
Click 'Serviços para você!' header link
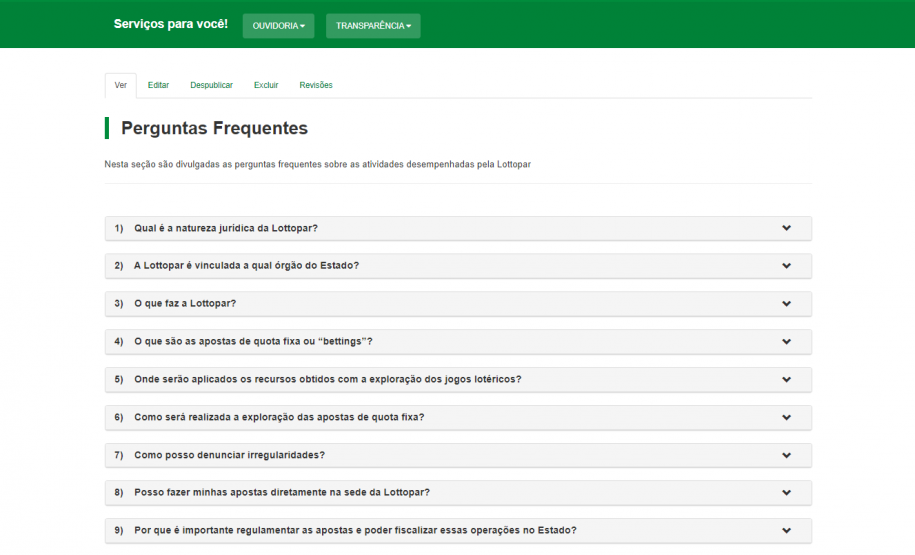[170, 23]
